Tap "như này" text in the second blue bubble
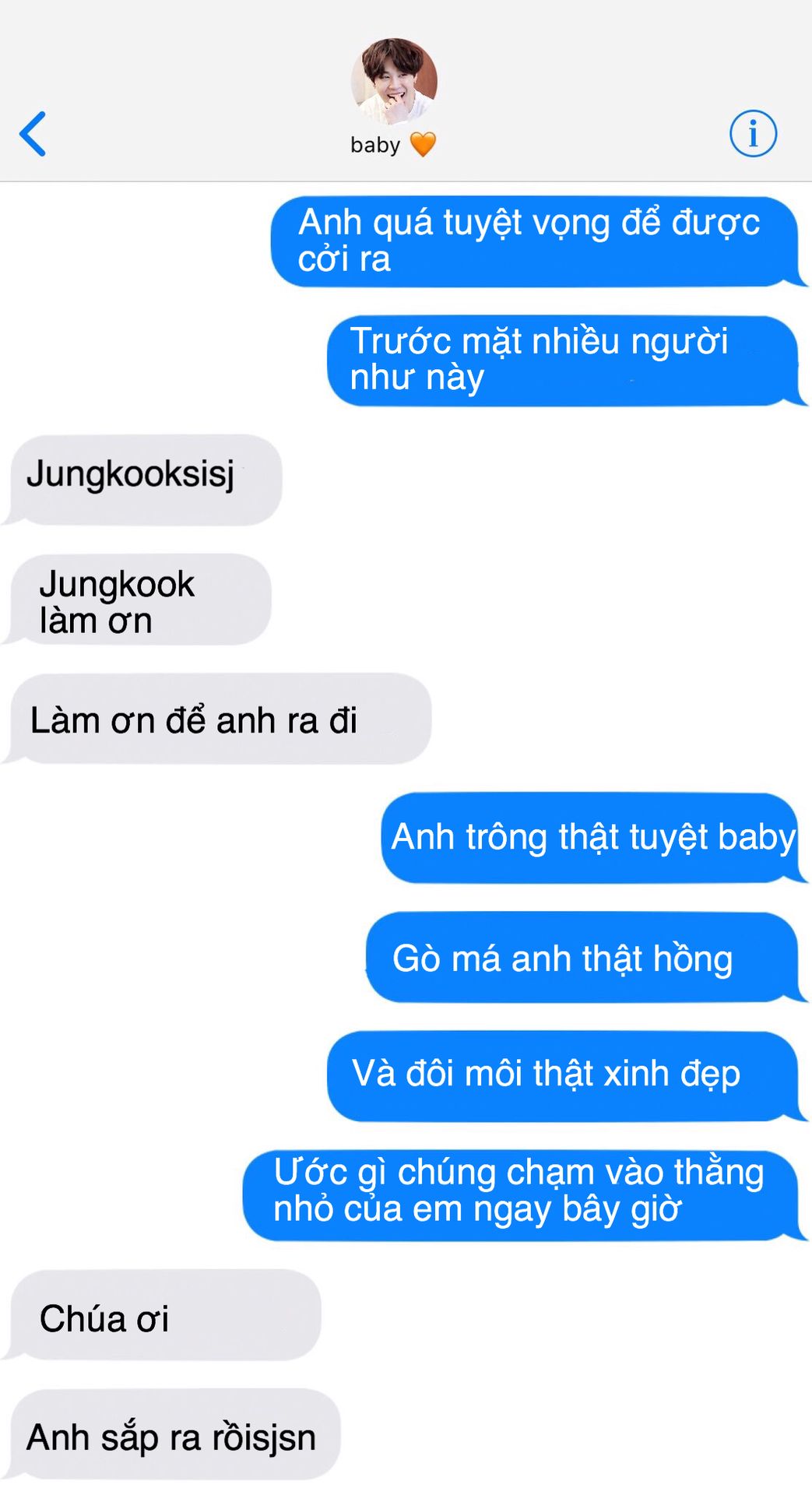 [417, 378]
